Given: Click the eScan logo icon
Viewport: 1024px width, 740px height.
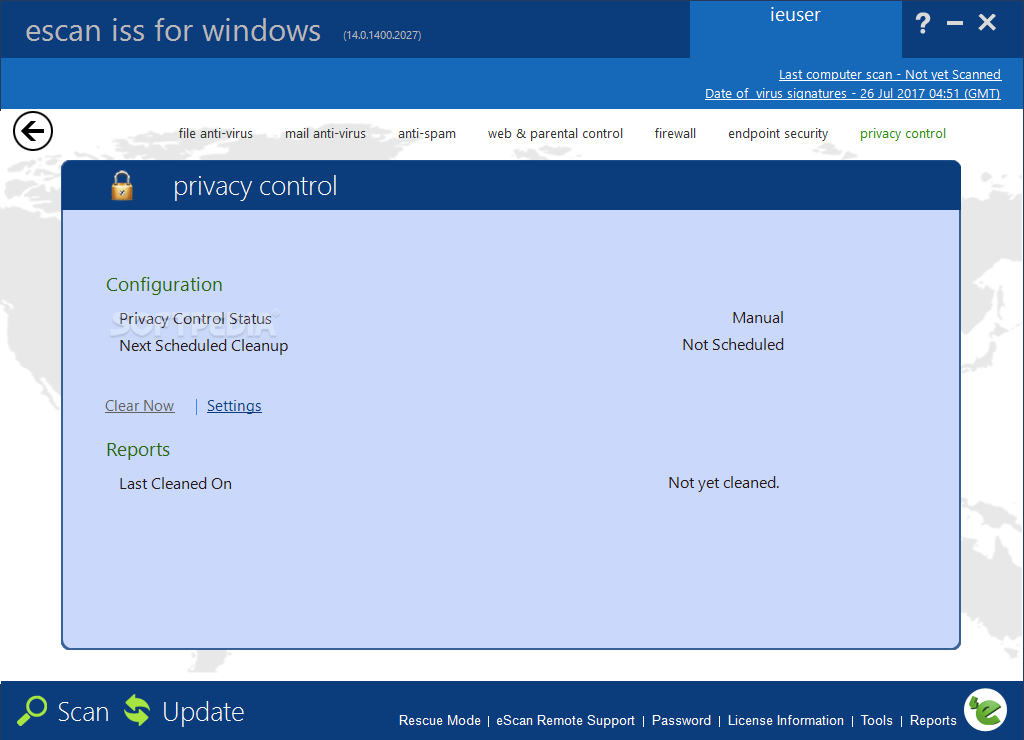Looking at the screenshot, I should tap(985, 710).
